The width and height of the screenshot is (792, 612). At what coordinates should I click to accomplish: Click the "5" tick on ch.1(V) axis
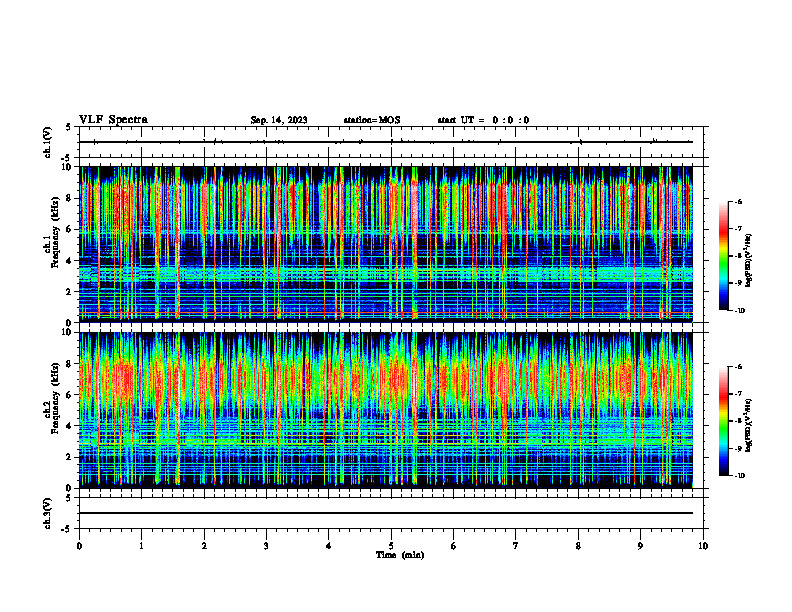(69, 127)
